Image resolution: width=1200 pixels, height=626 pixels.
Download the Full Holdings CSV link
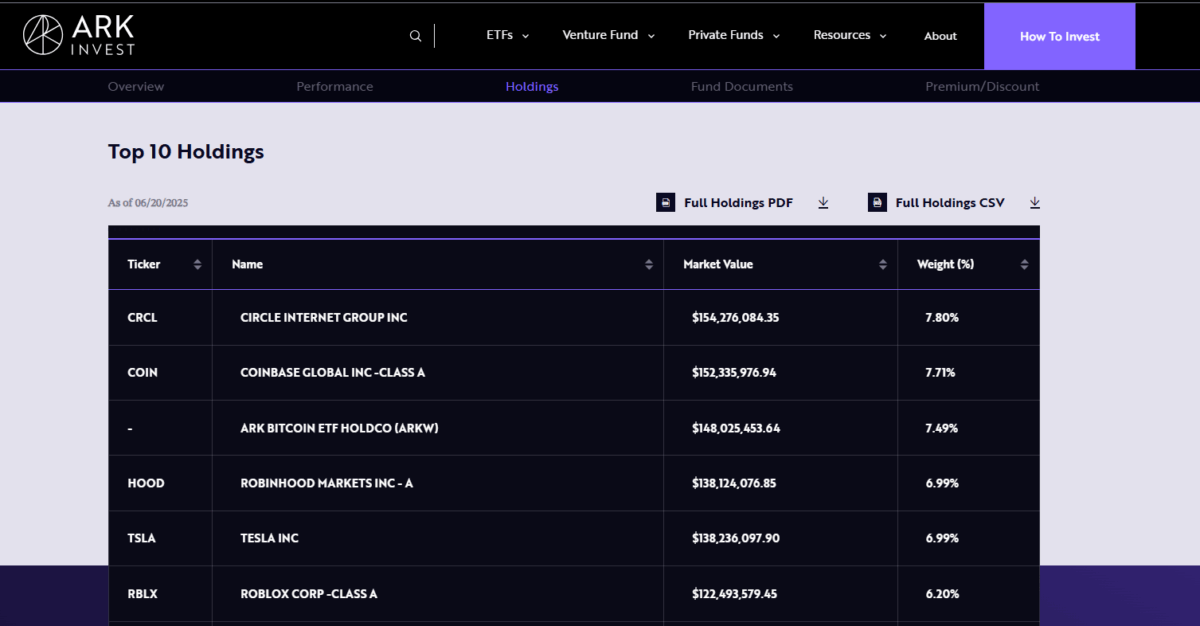click(x=950, y=202)
